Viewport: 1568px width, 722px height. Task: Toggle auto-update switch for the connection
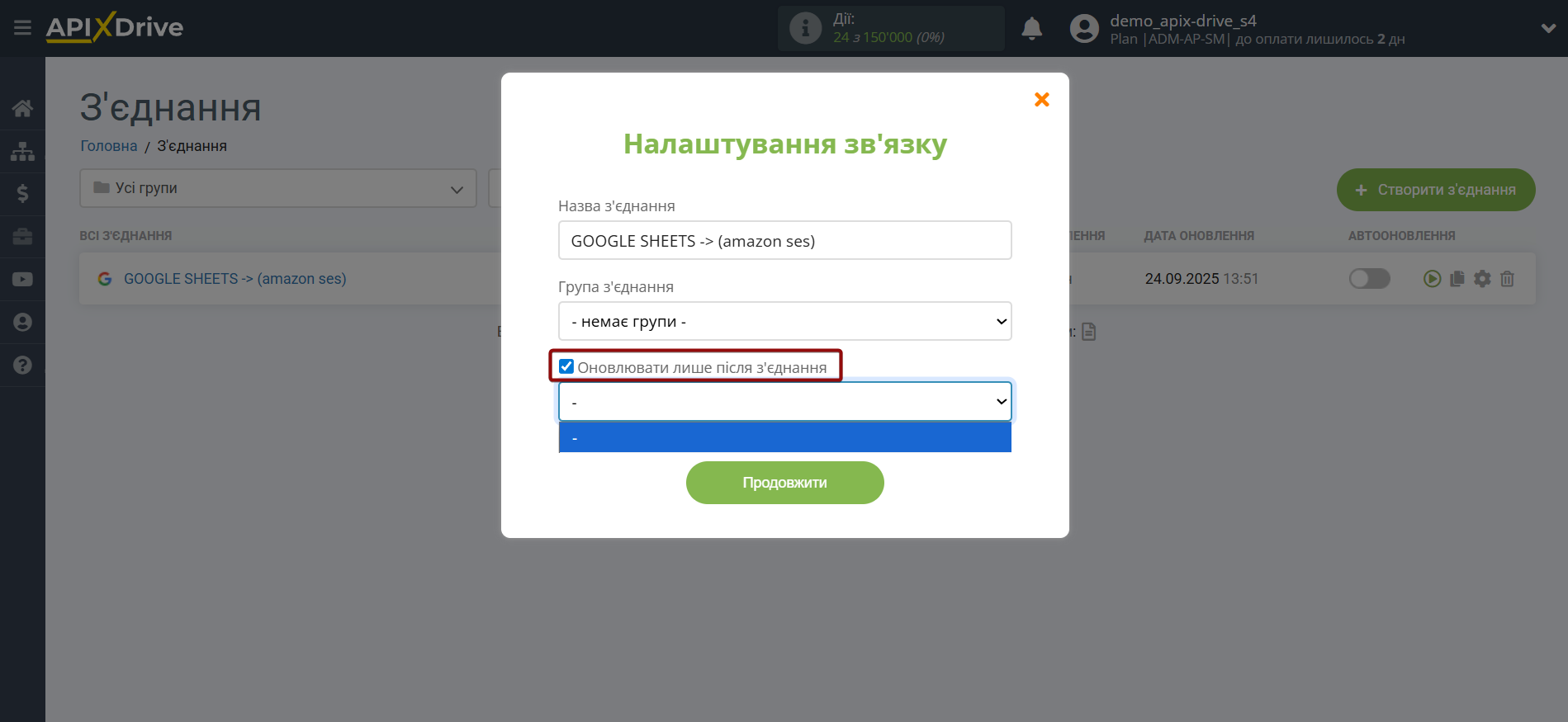click(1370, 279)
